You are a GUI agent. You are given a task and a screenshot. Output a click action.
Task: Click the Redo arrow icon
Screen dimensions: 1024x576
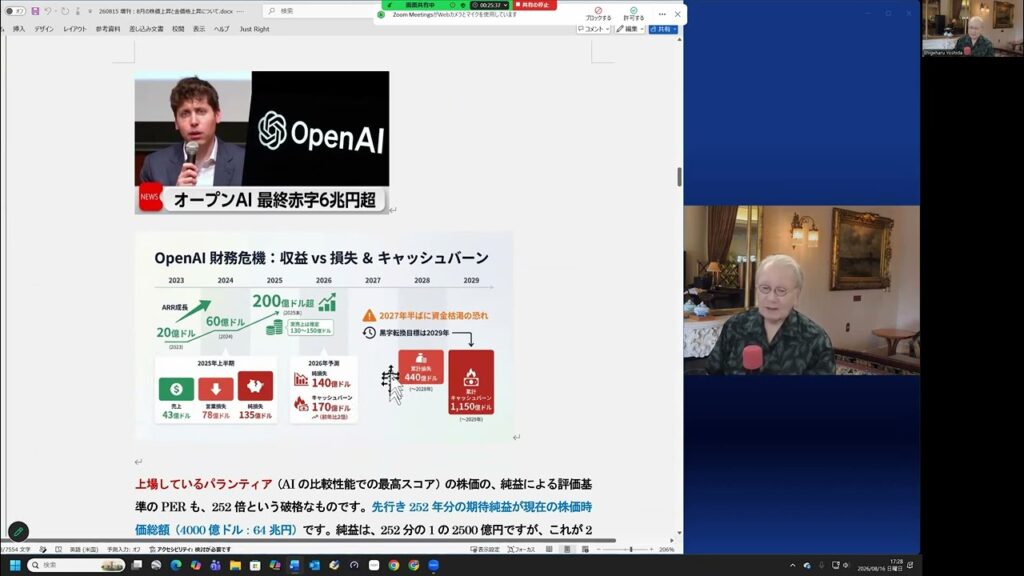[64, 11]
